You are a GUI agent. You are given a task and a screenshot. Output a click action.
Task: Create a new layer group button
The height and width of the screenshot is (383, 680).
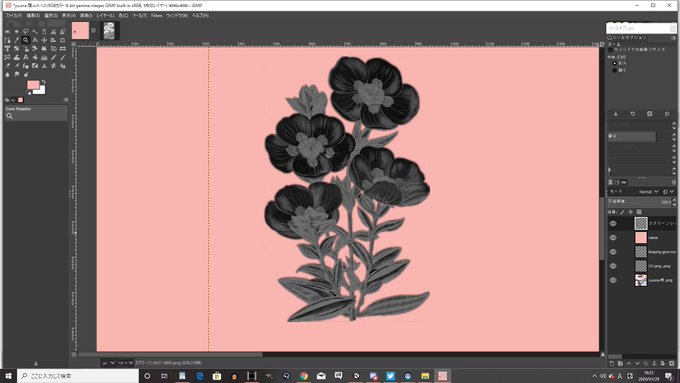click(x=620, y=363)
